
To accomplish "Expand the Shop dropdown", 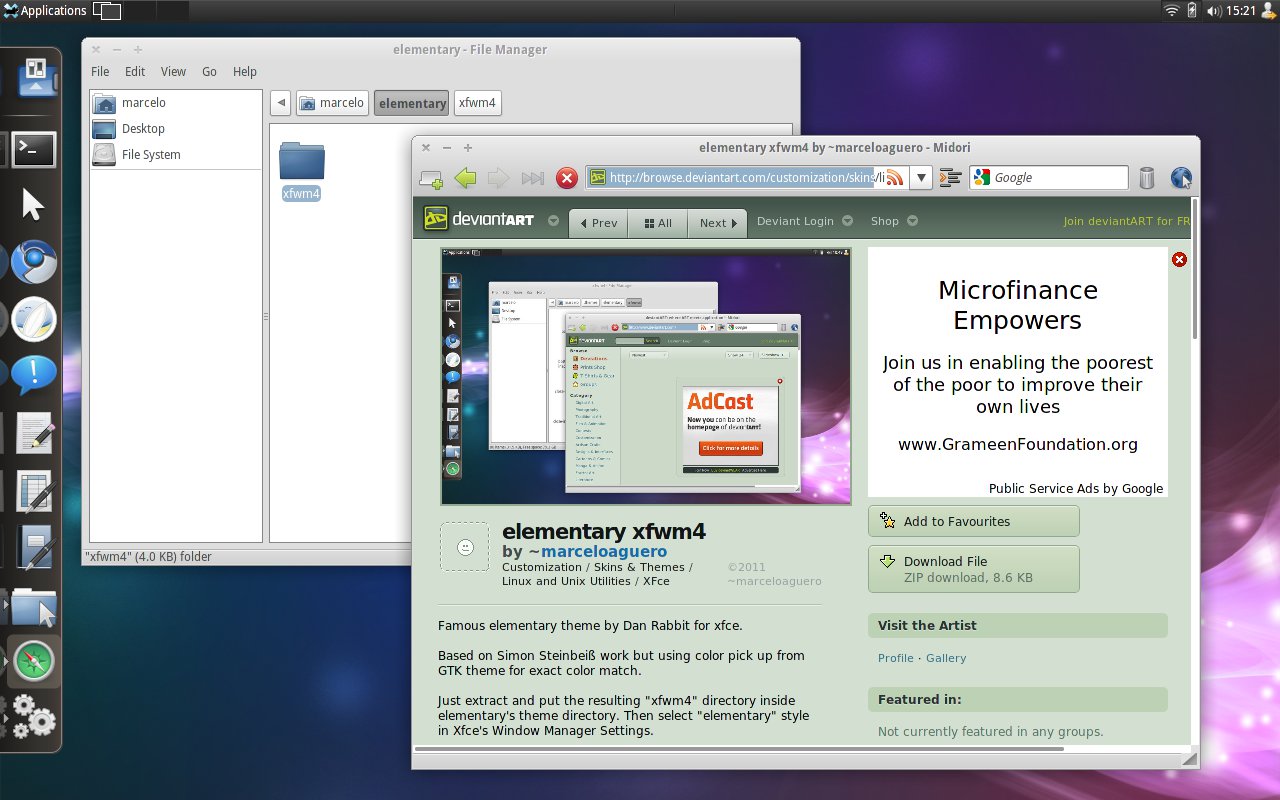I will coord(912,221).
